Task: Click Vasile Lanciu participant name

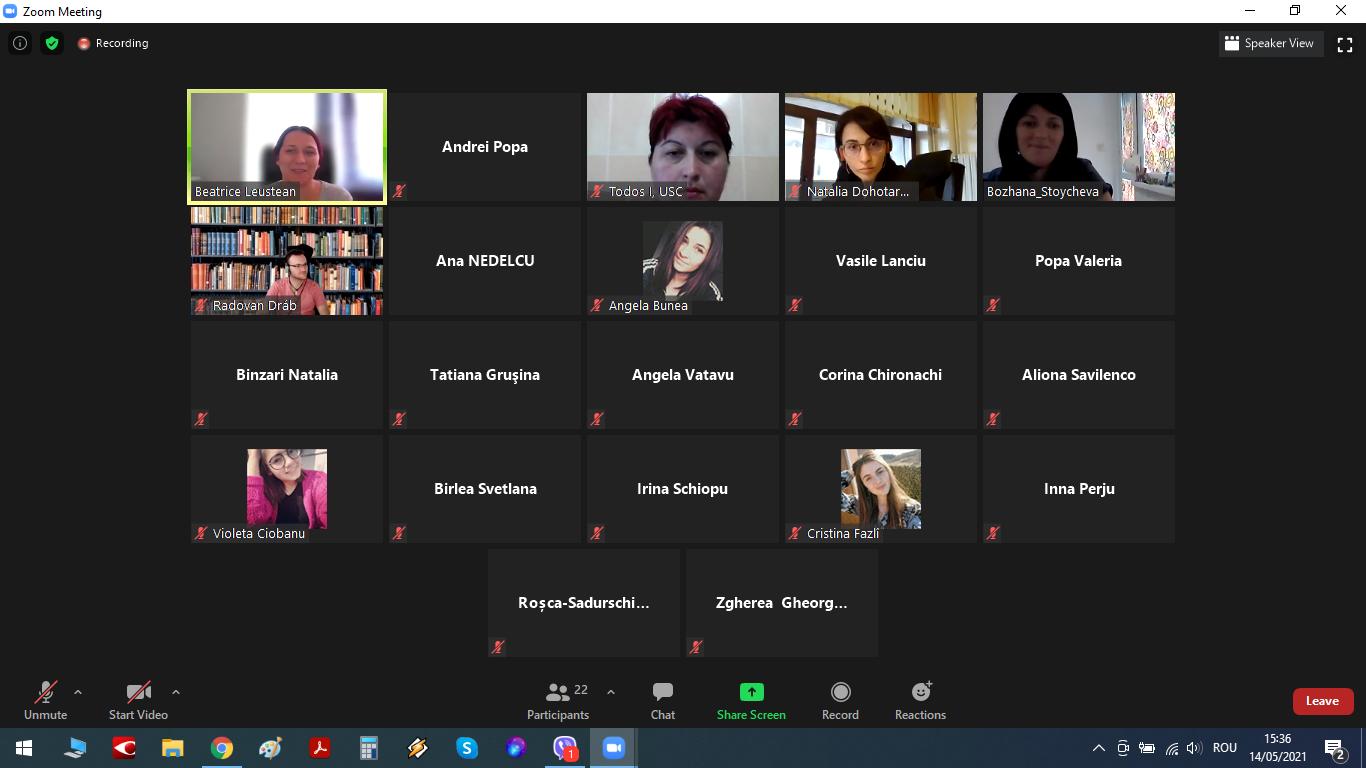Action: [x=881, y=261]
